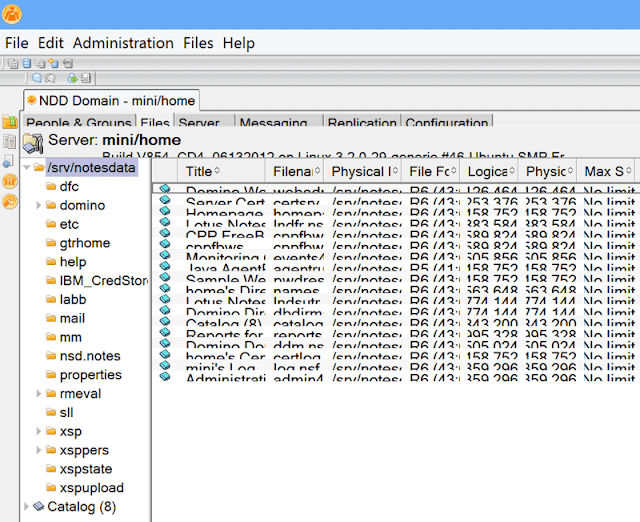The height and width of the screenshot is (522, 640).
Task: Select the xspupload folder
Action: (91, 488)
